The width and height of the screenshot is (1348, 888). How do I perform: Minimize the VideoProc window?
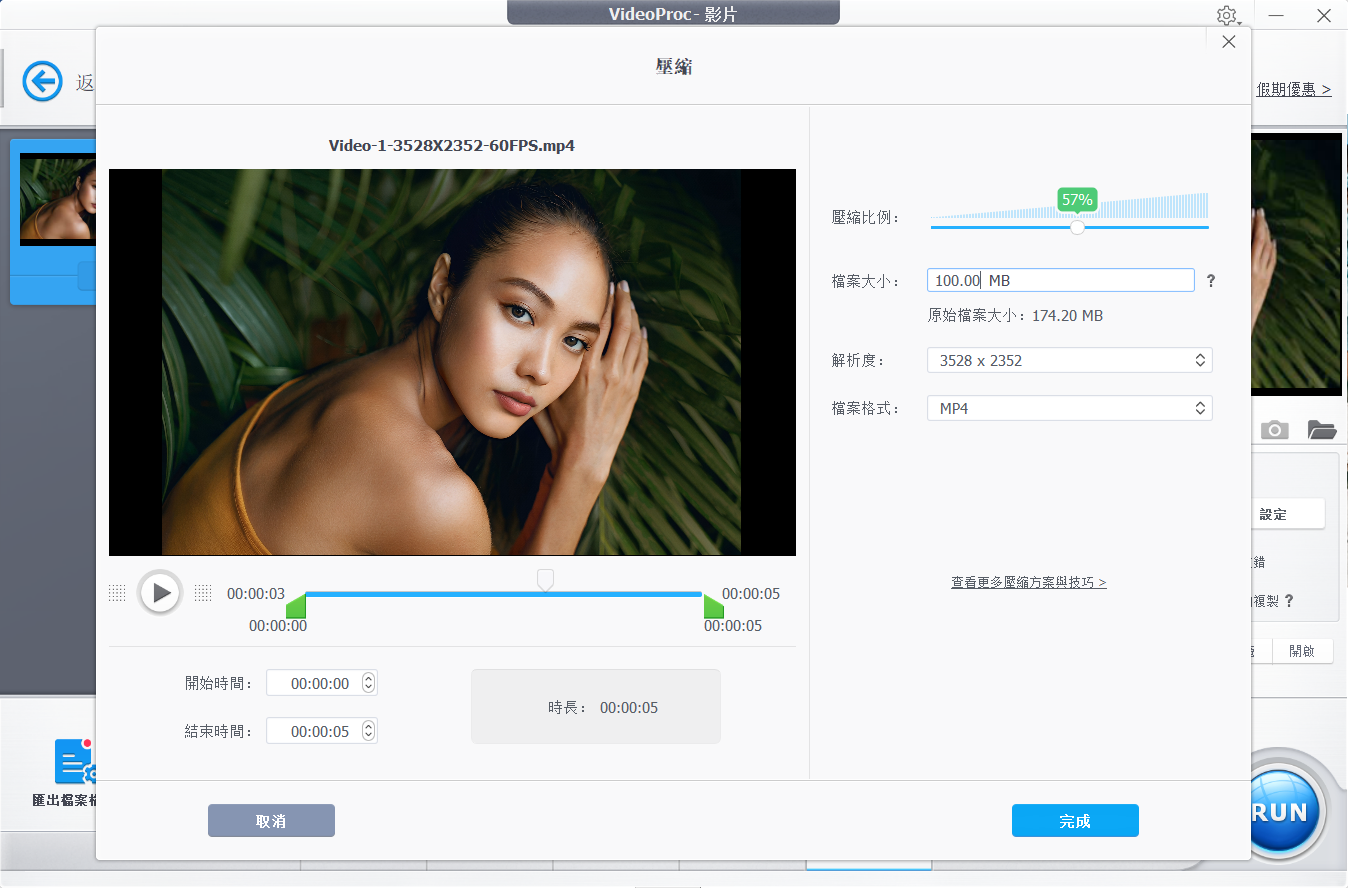pos(1276,16)
